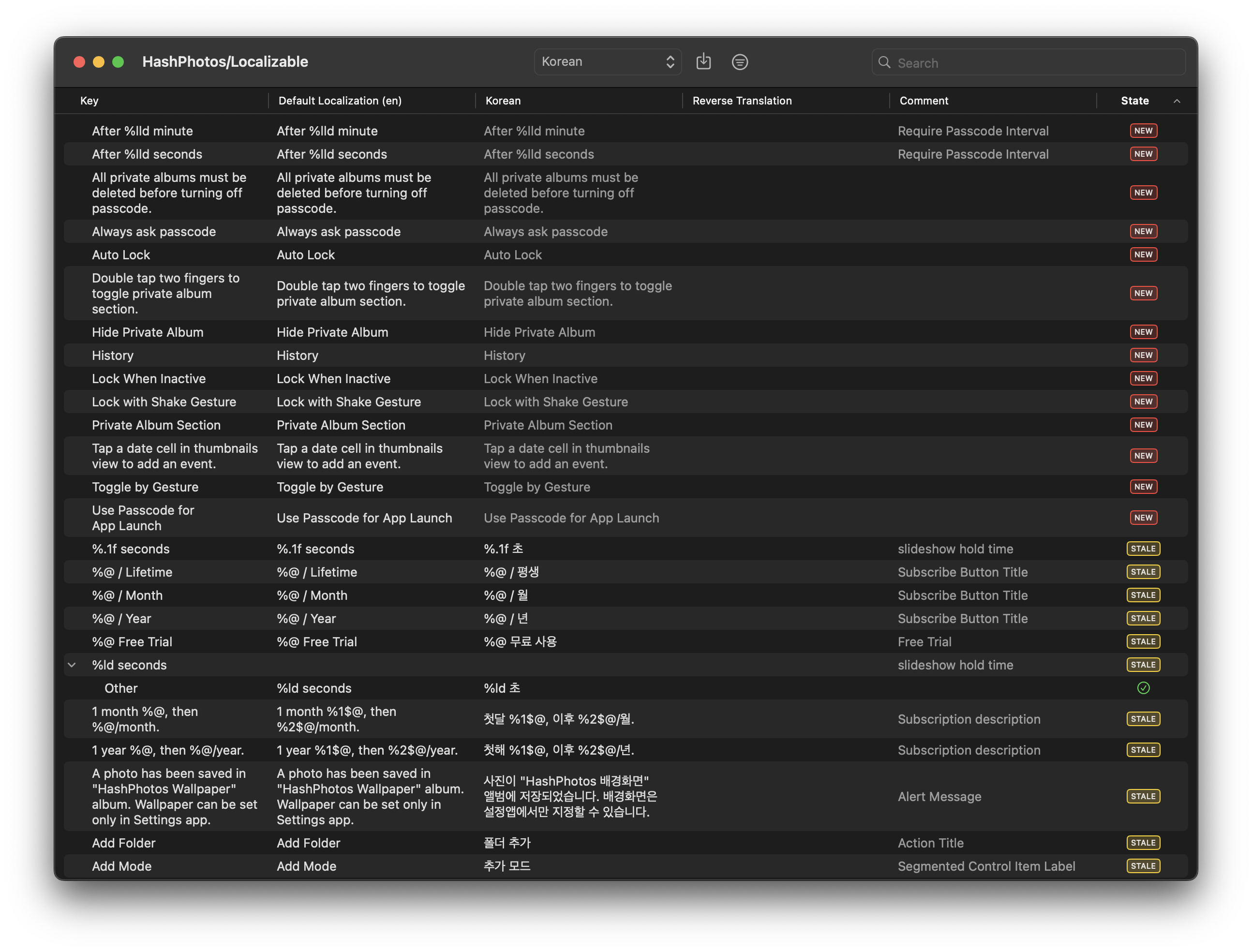Viewport: 1252px width, 952px height.
Task: Click the Comment column header
Action: click(x=924, y=101)
